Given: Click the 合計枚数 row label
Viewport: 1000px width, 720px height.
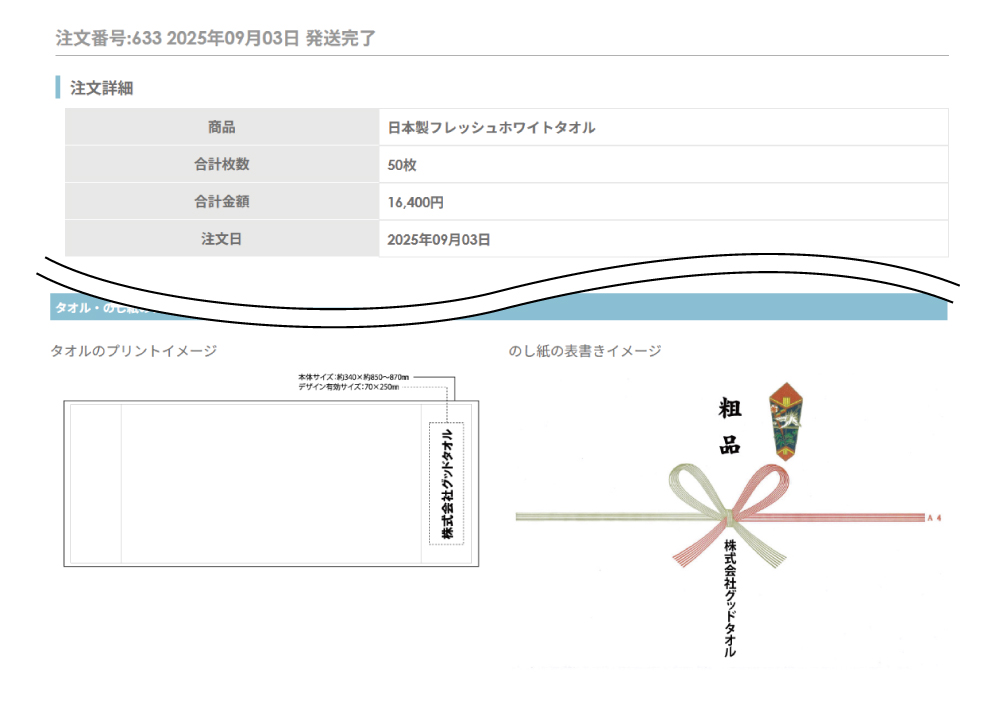Looking at the screenshot, I should click(x=222, y=165).
